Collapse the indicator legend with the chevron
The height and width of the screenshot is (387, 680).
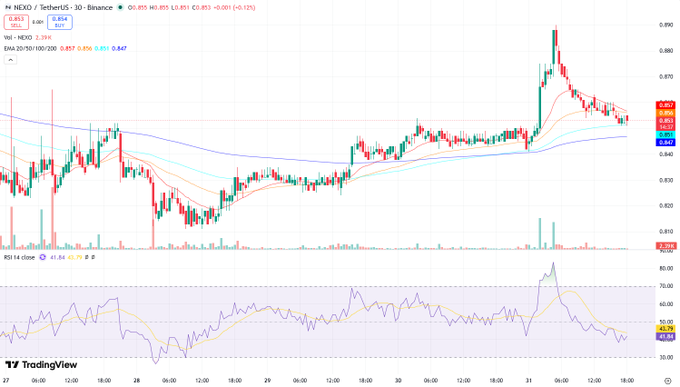coord(10,59)
